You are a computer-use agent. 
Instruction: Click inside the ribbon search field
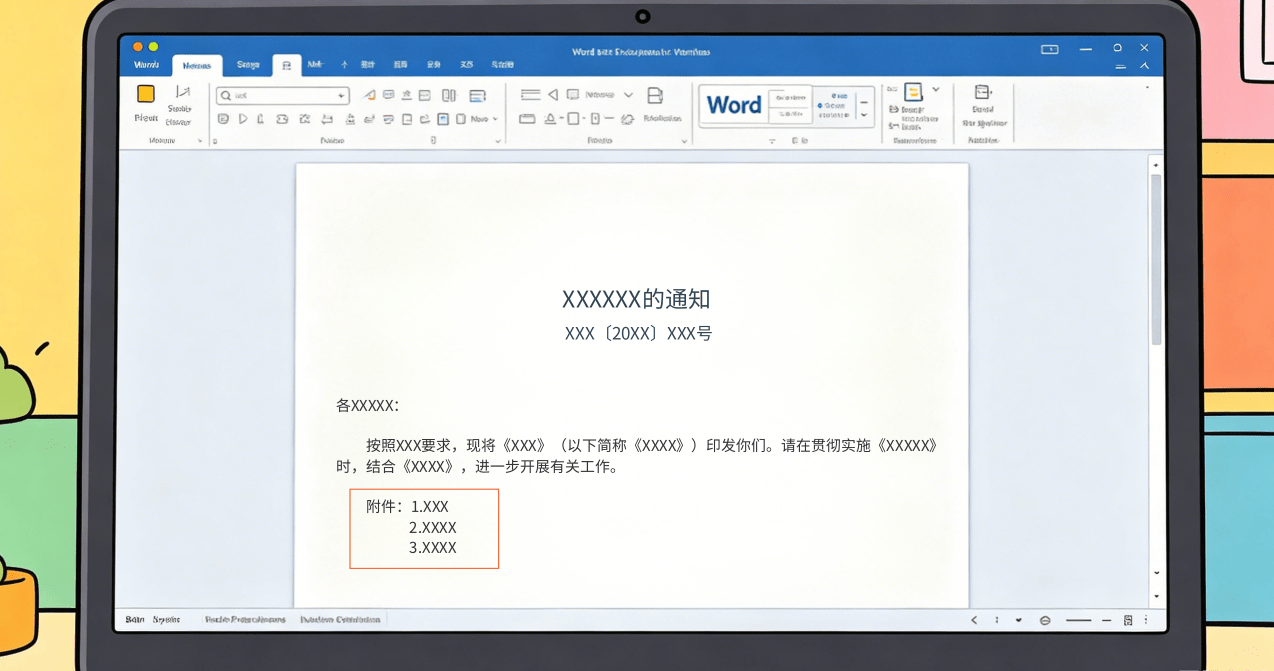[283, 96]
